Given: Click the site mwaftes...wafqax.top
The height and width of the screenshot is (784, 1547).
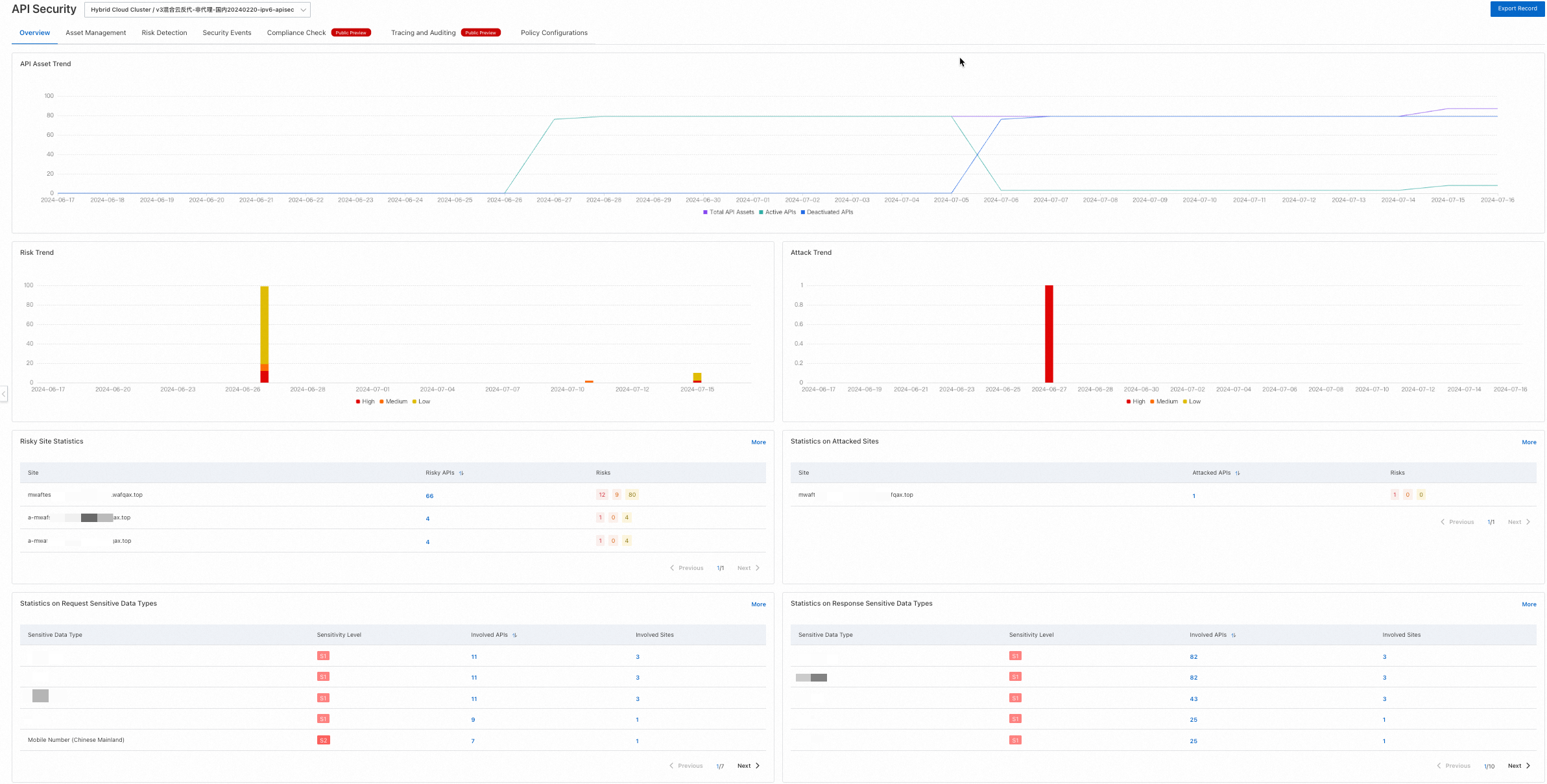Looking at the screenshot, I should (x=85, y=495).
